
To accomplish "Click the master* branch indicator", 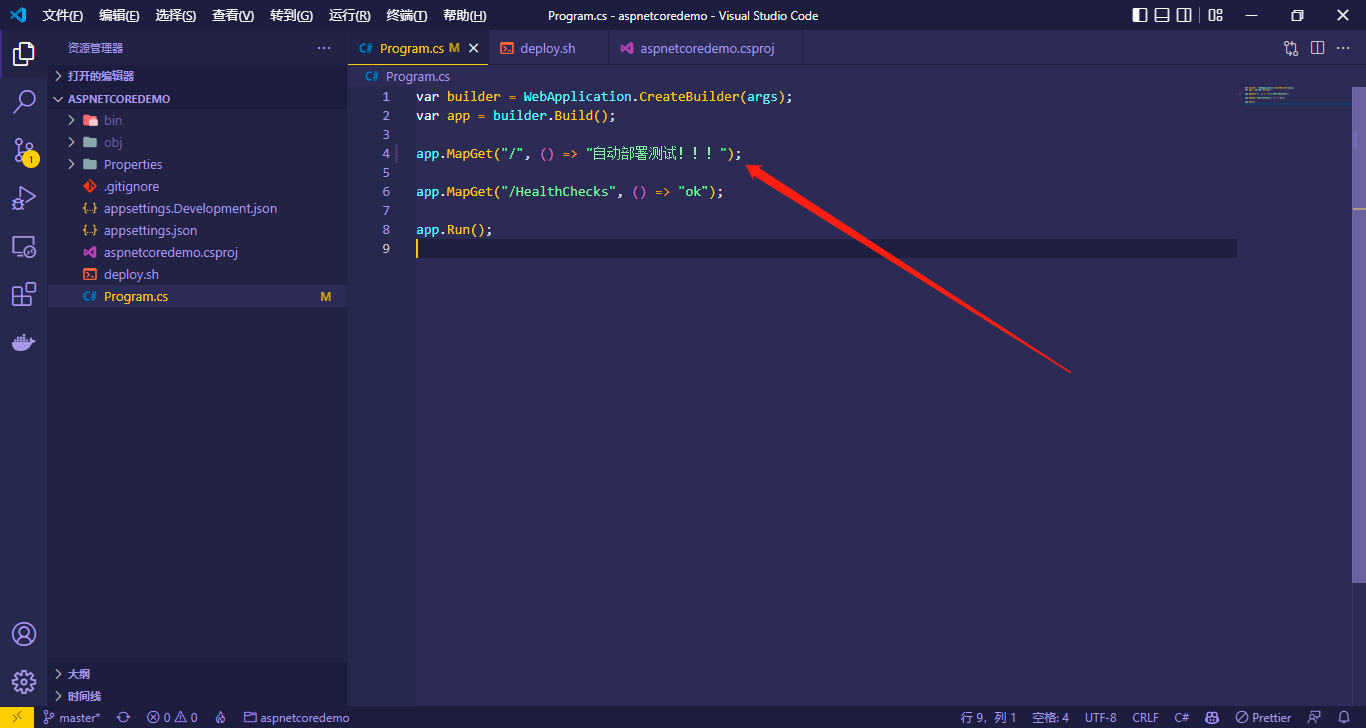I will click(71, 717).
